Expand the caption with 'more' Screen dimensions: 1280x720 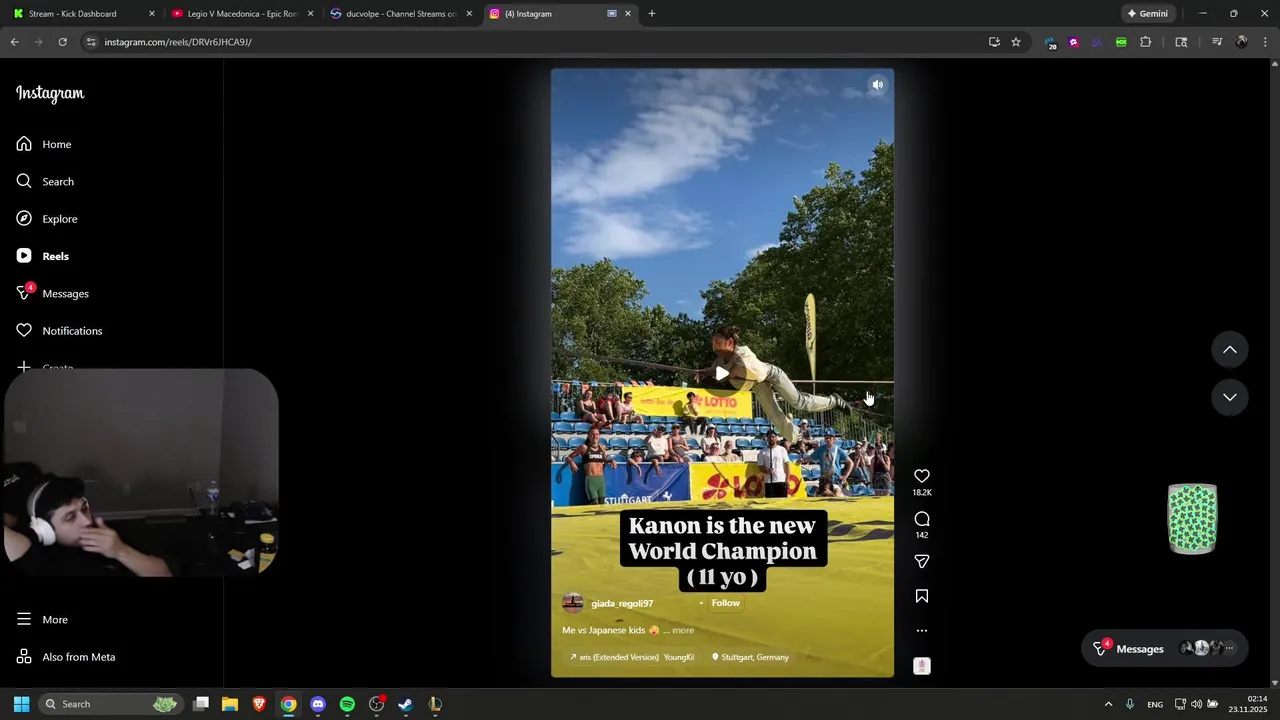(683, 630)
